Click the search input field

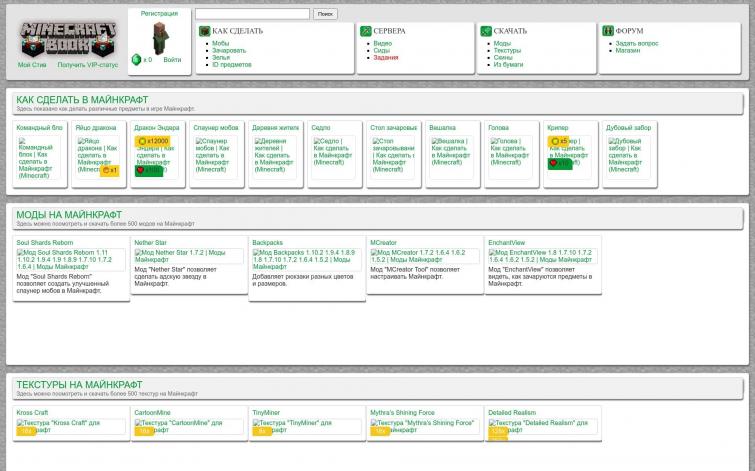point(252,14)
